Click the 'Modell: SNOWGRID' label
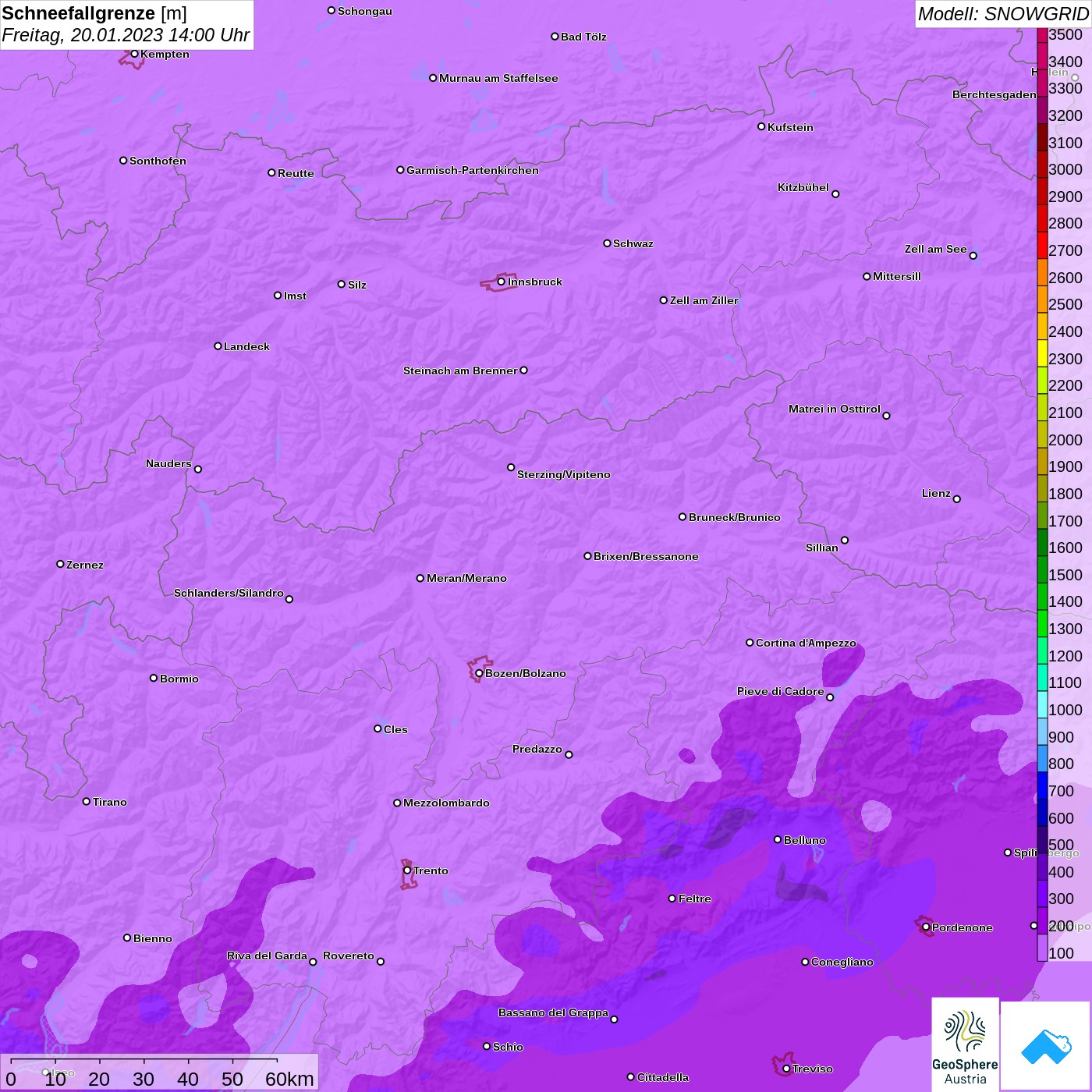1092x1092 pixels. pos(1003,14)
